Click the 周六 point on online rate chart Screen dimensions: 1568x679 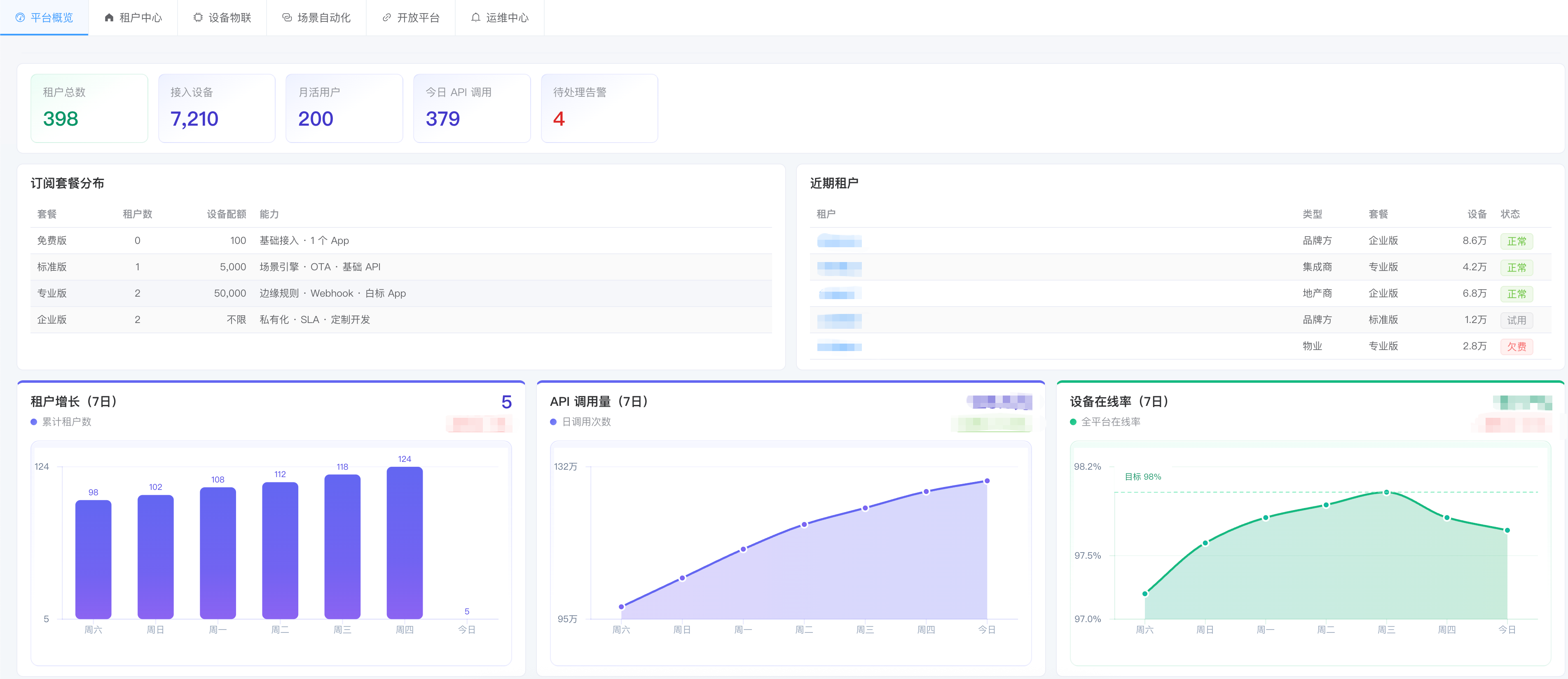tap(1145, 594)
